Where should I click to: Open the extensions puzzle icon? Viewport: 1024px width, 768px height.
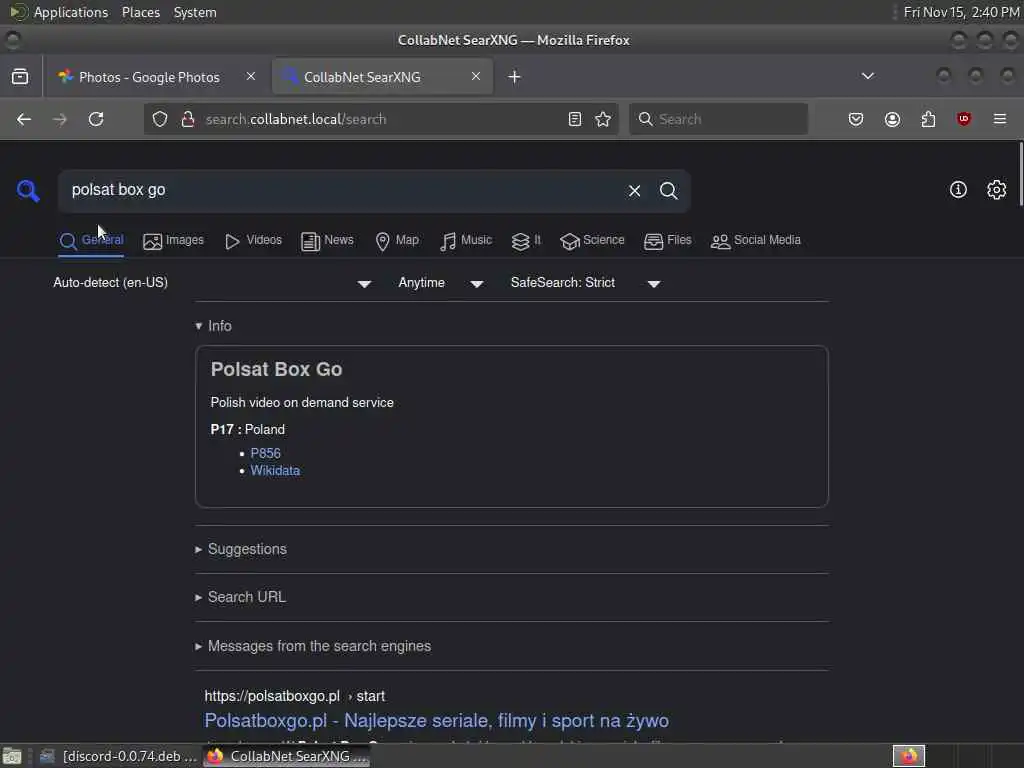coord(928,119)
